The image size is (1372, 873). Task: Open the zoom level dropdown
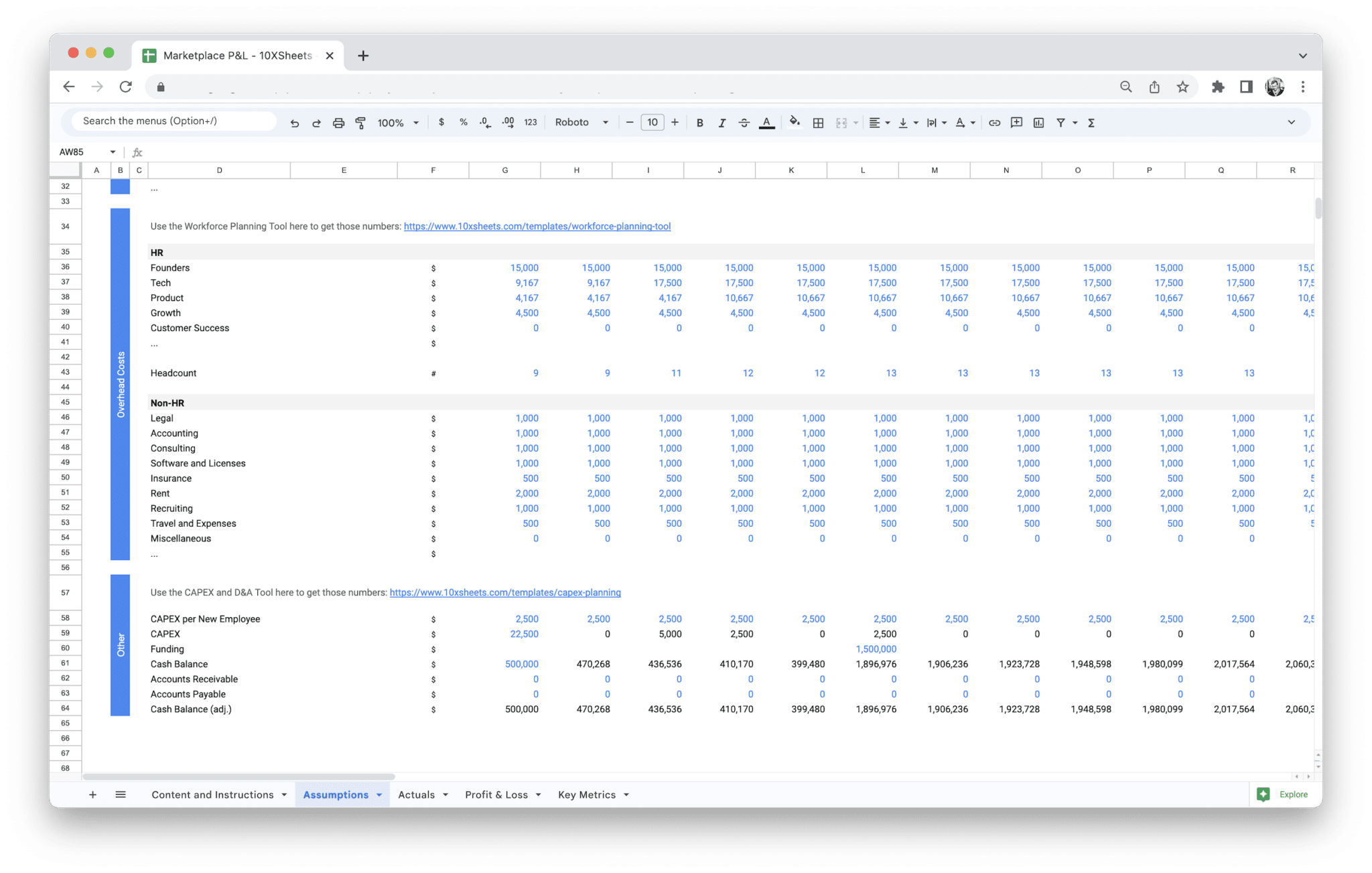pos(397,123)
